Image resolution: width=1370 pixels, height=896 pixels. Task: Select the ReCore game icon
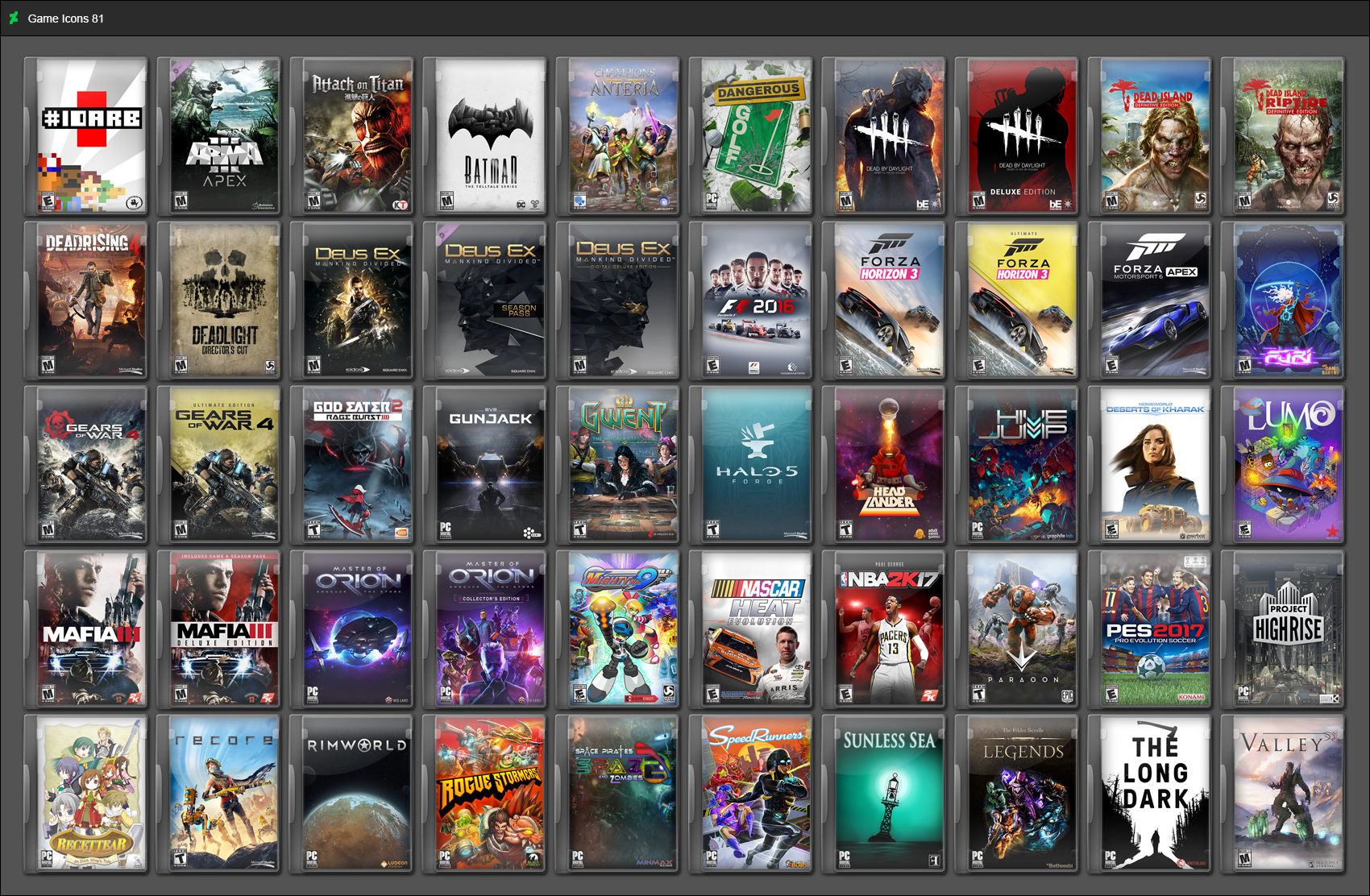click(219, 794)
